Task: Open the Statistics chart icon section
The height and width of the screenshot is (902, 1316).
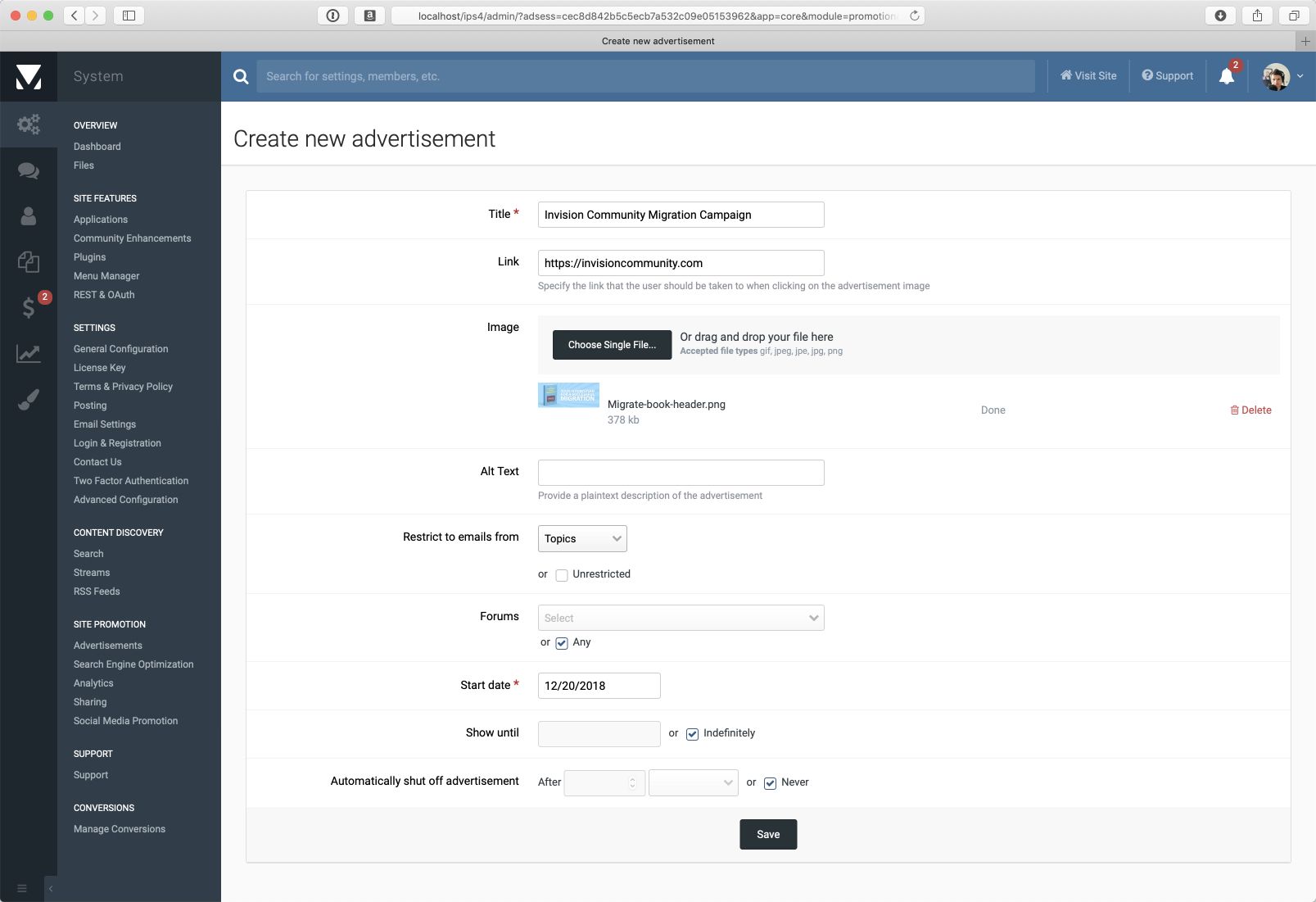Action: (29, 354)
